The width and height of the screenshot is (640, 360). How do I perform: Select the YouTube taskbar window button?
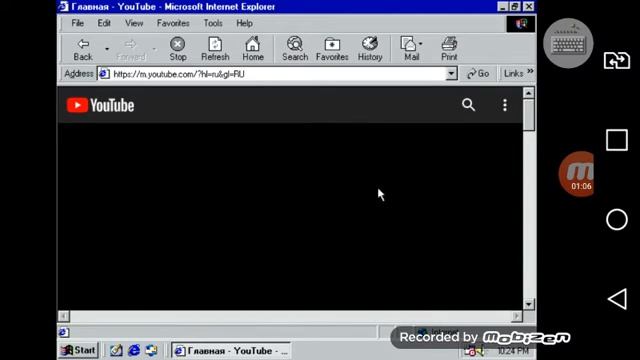point(231,351)
